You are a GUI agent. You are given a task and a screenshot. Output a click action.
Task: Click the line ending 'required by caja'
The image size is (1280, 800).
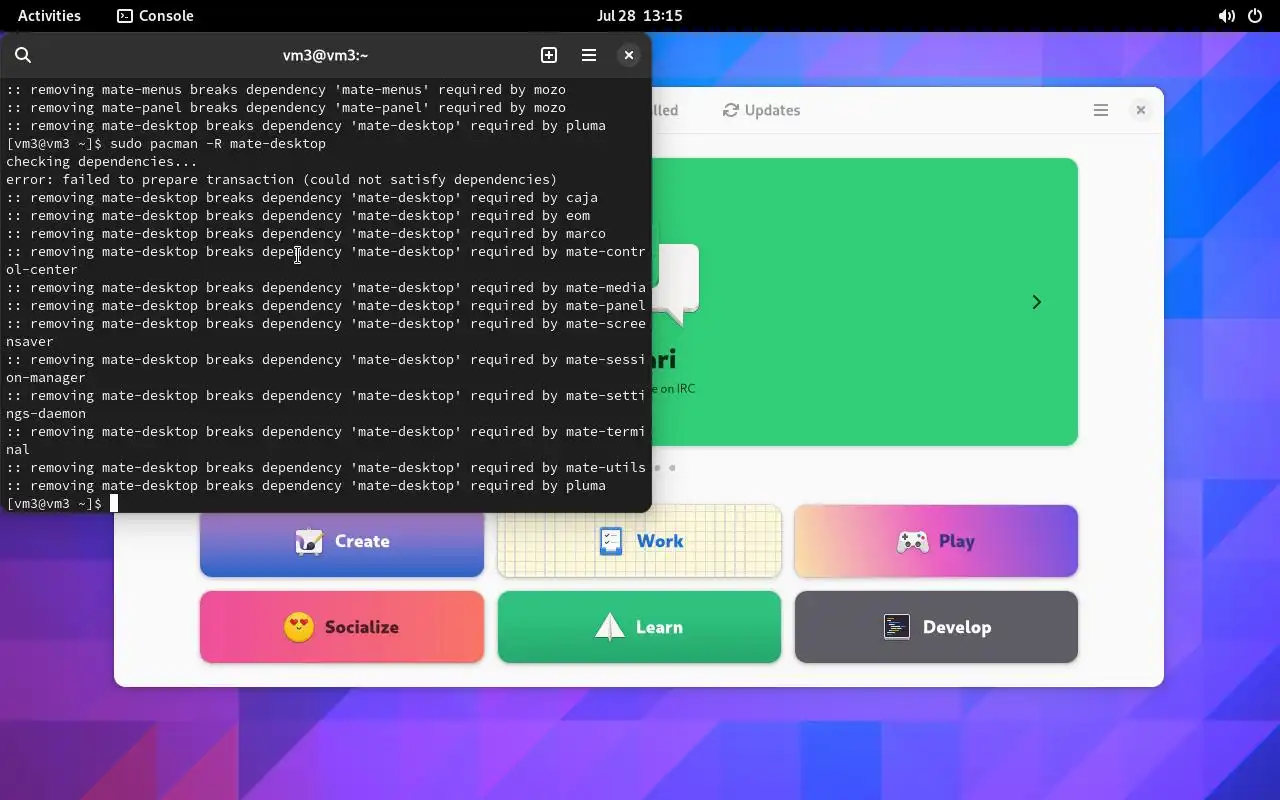(x=302, y=197)
